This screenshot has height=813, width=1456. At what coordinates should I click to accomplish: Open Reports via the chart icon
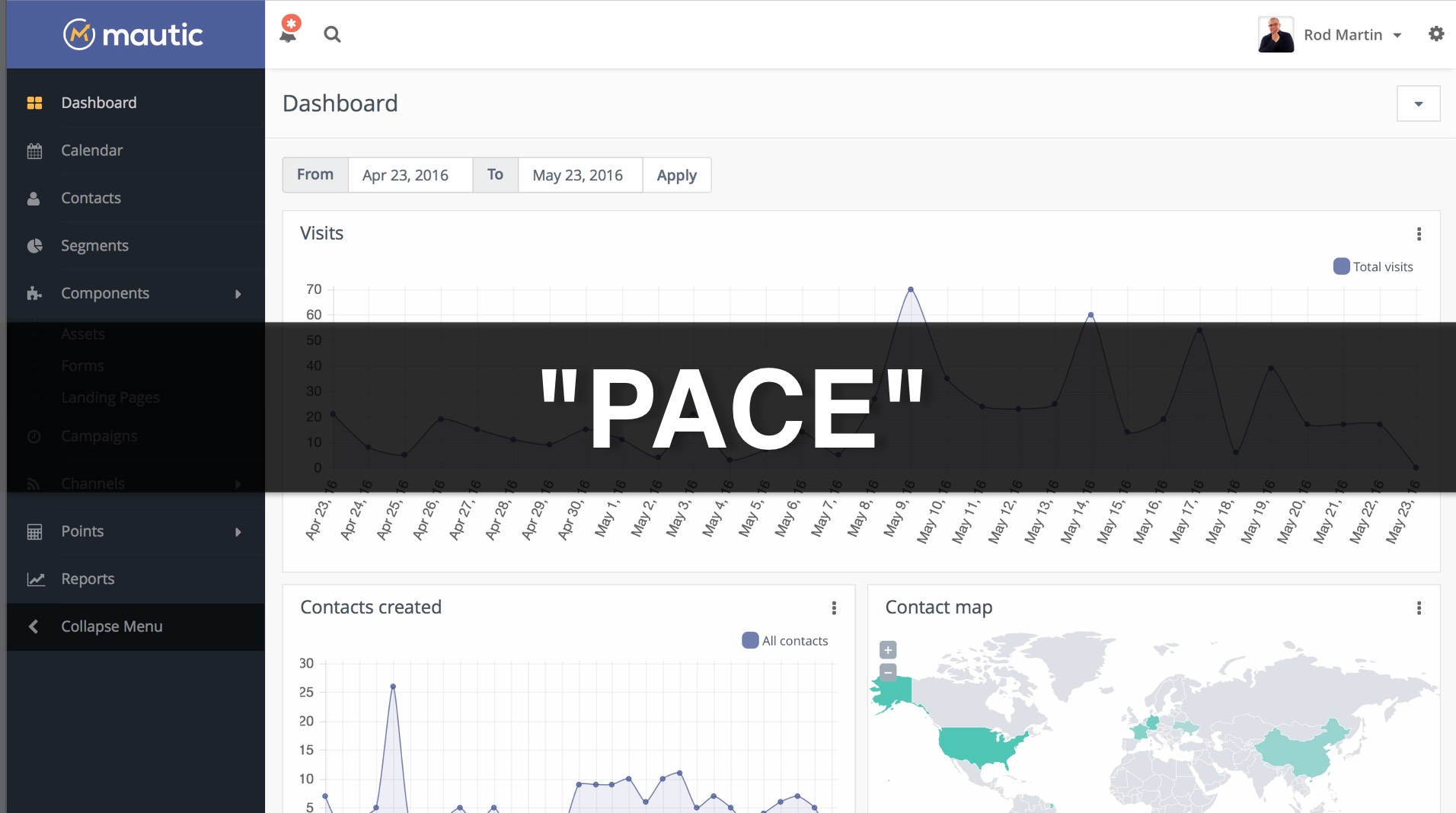tap(35, 579)
